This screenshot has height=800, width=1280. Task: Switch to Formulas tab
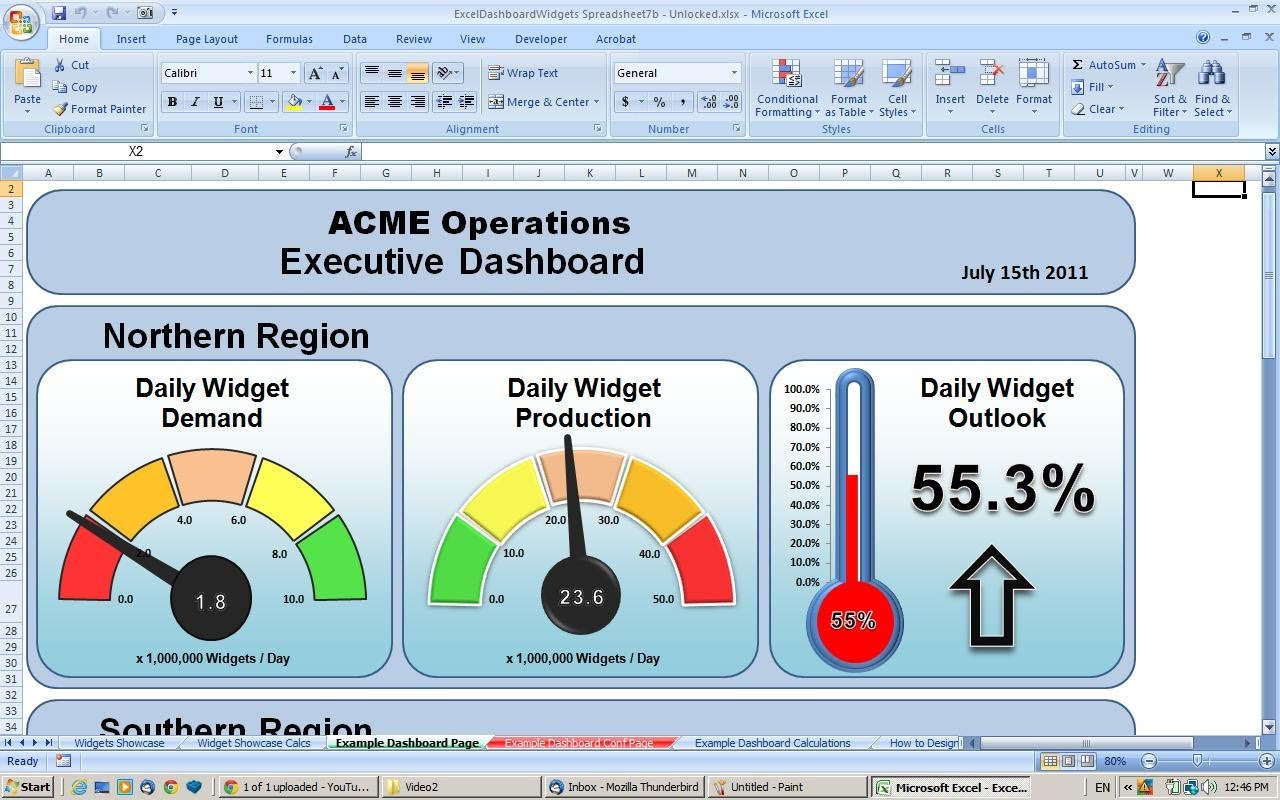289,39
